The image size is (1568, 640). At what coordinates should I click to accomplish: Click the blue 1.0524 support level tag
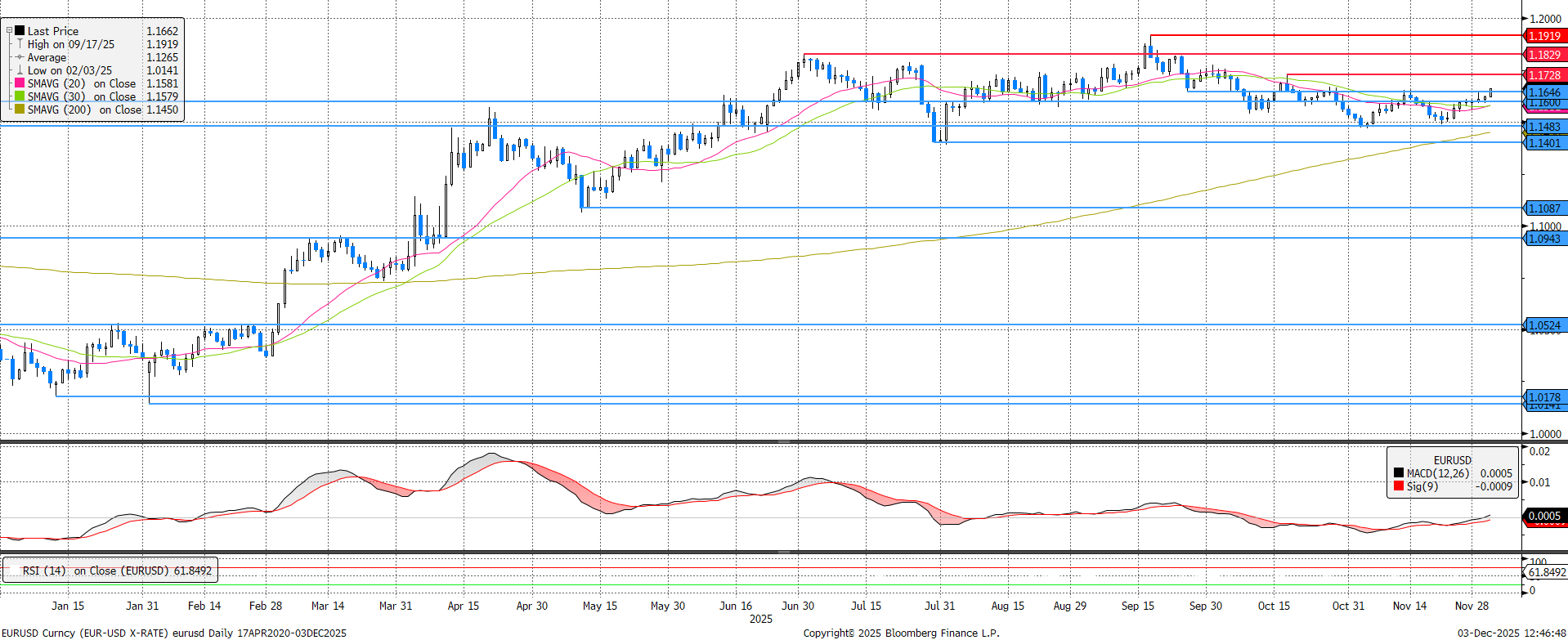click(1544, 325)
